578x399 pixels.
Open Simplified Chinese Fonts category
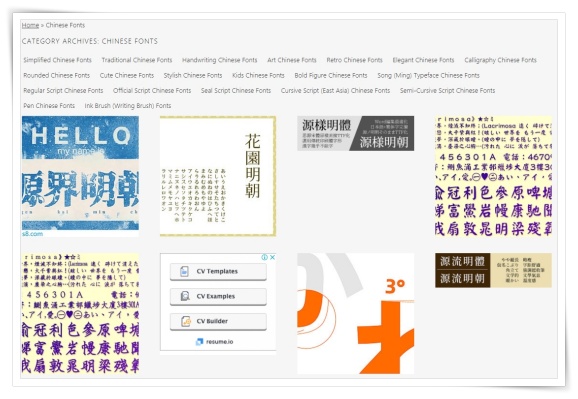[x=57, y=60]
